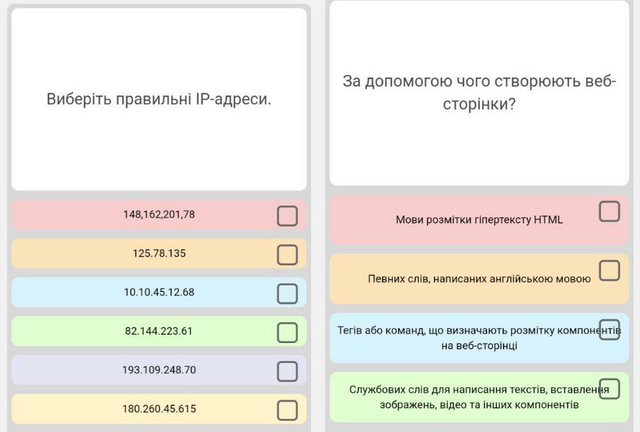Click the question card Виберіть правильні IP-адреси
Viewport: 640px width, 432px height.
point(159,99)
